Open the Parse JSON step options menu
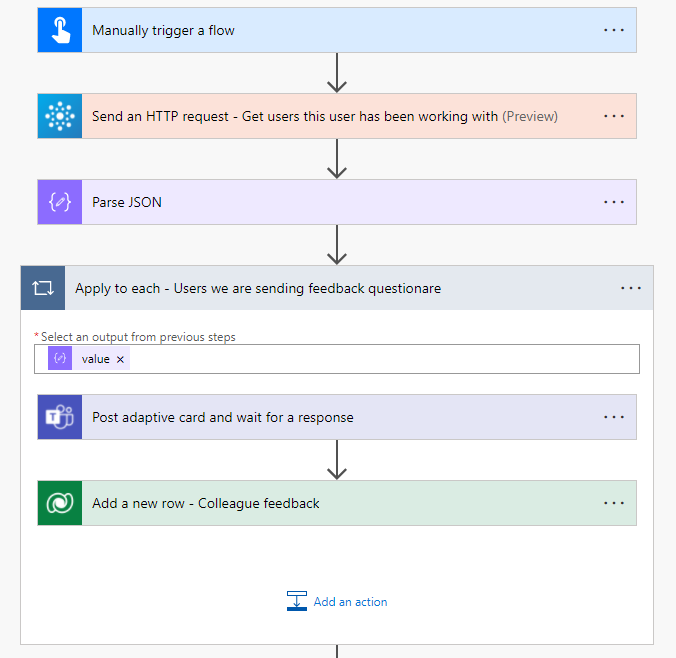Screen dimensions: 676x658 click(x=614, y=202)
